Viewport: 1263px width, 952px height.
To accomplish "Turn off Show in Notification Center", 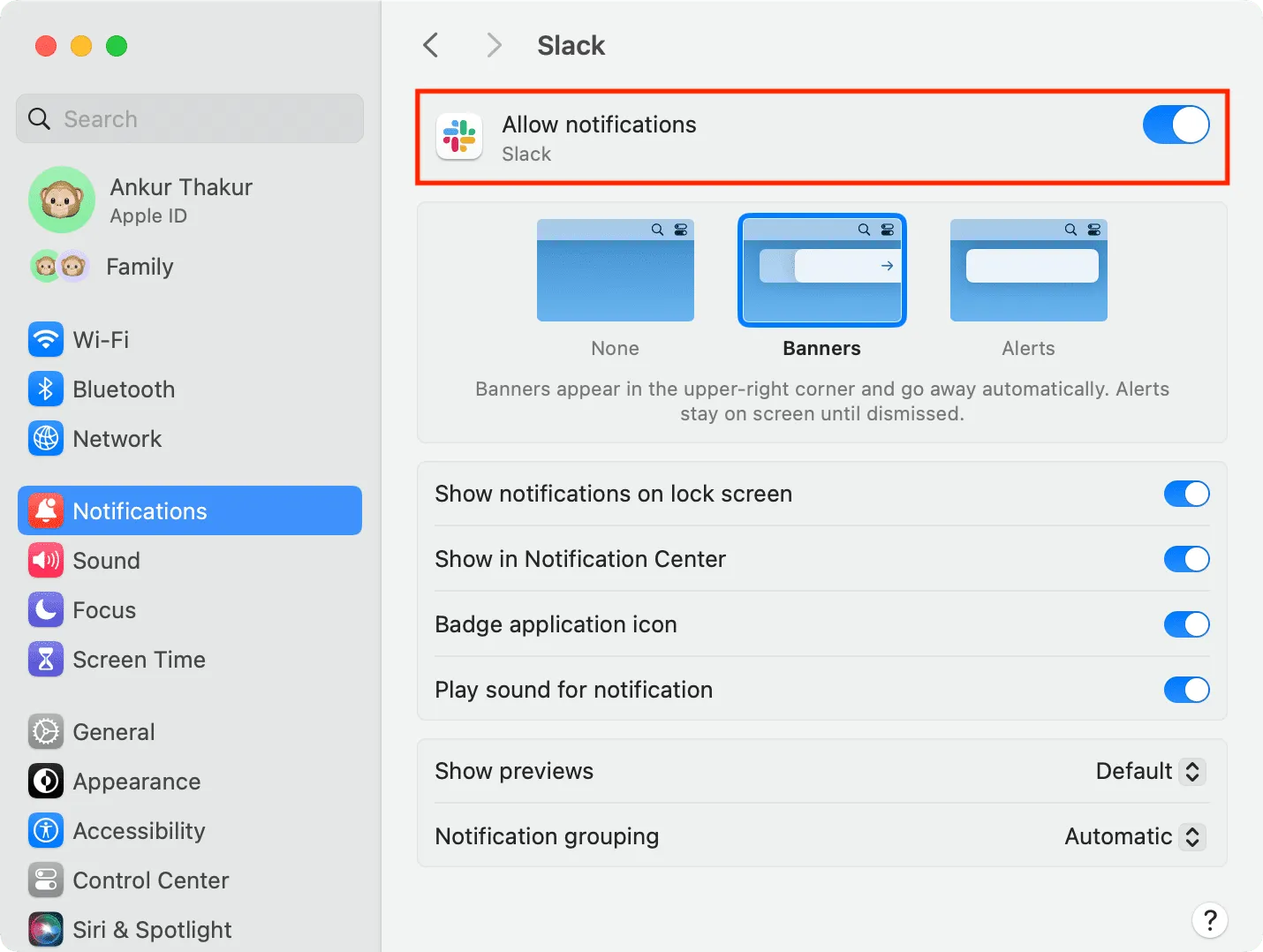I will click(x=1187, y=559).
